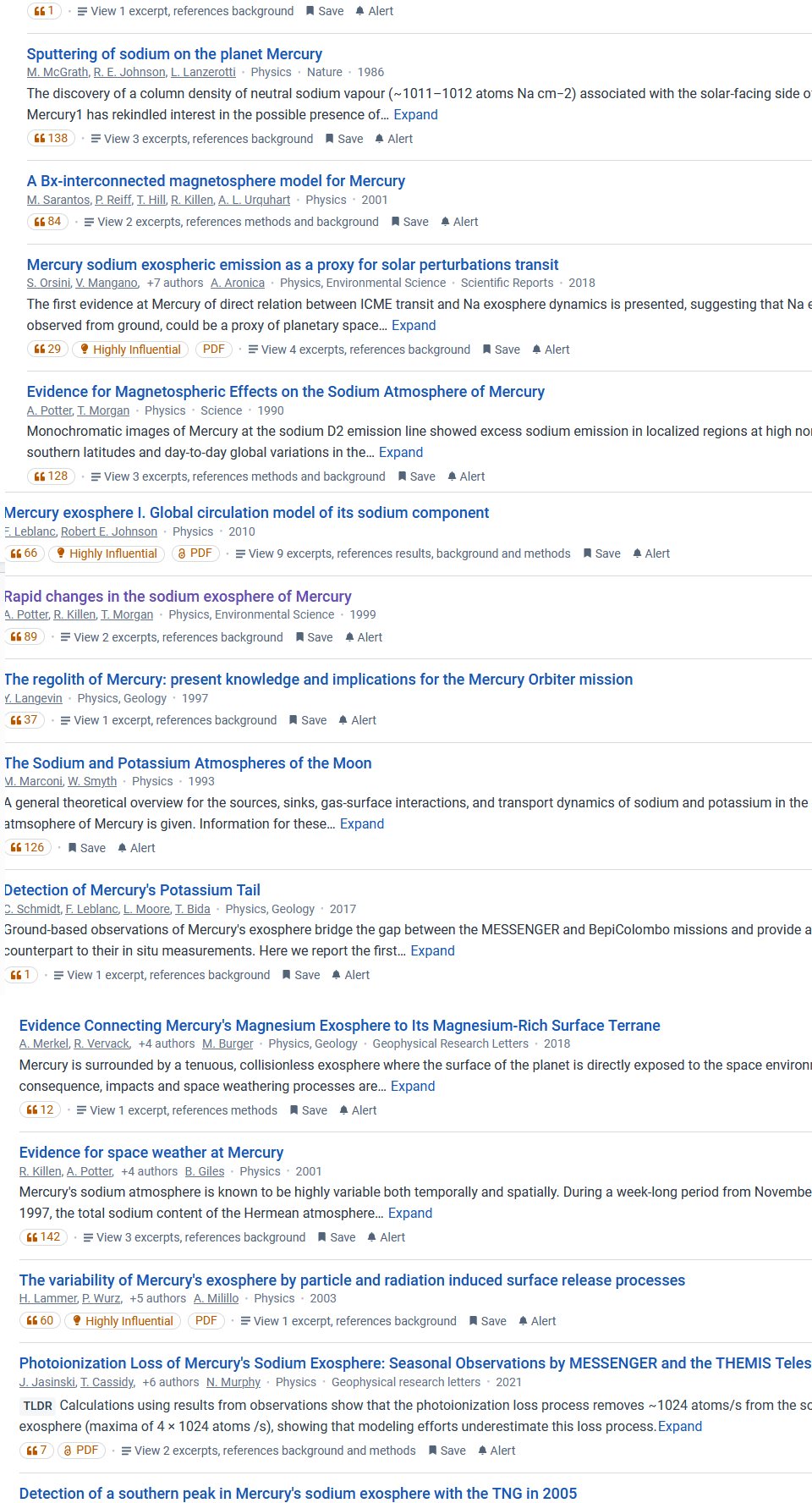
Task: Save the Rapid changes sodium exosphere paper
Action: tap(313, 637)
